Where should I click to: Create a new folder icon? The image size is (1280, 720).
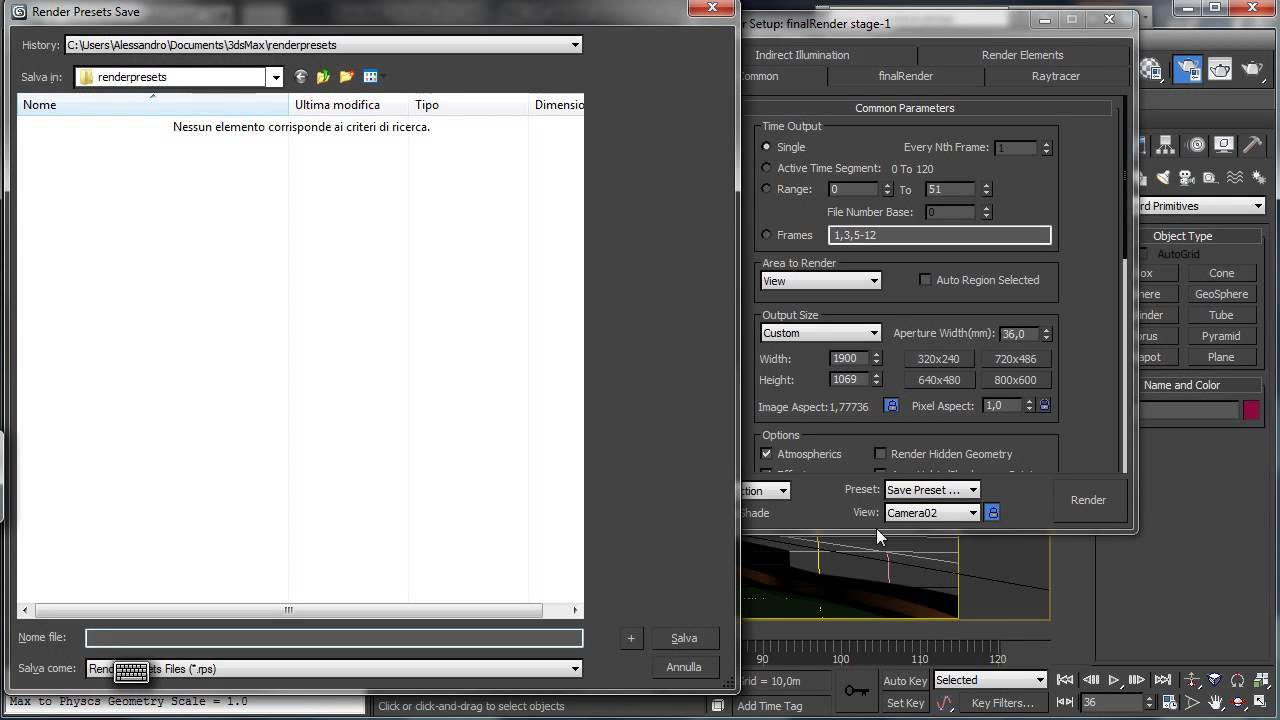tap(346, 77)
